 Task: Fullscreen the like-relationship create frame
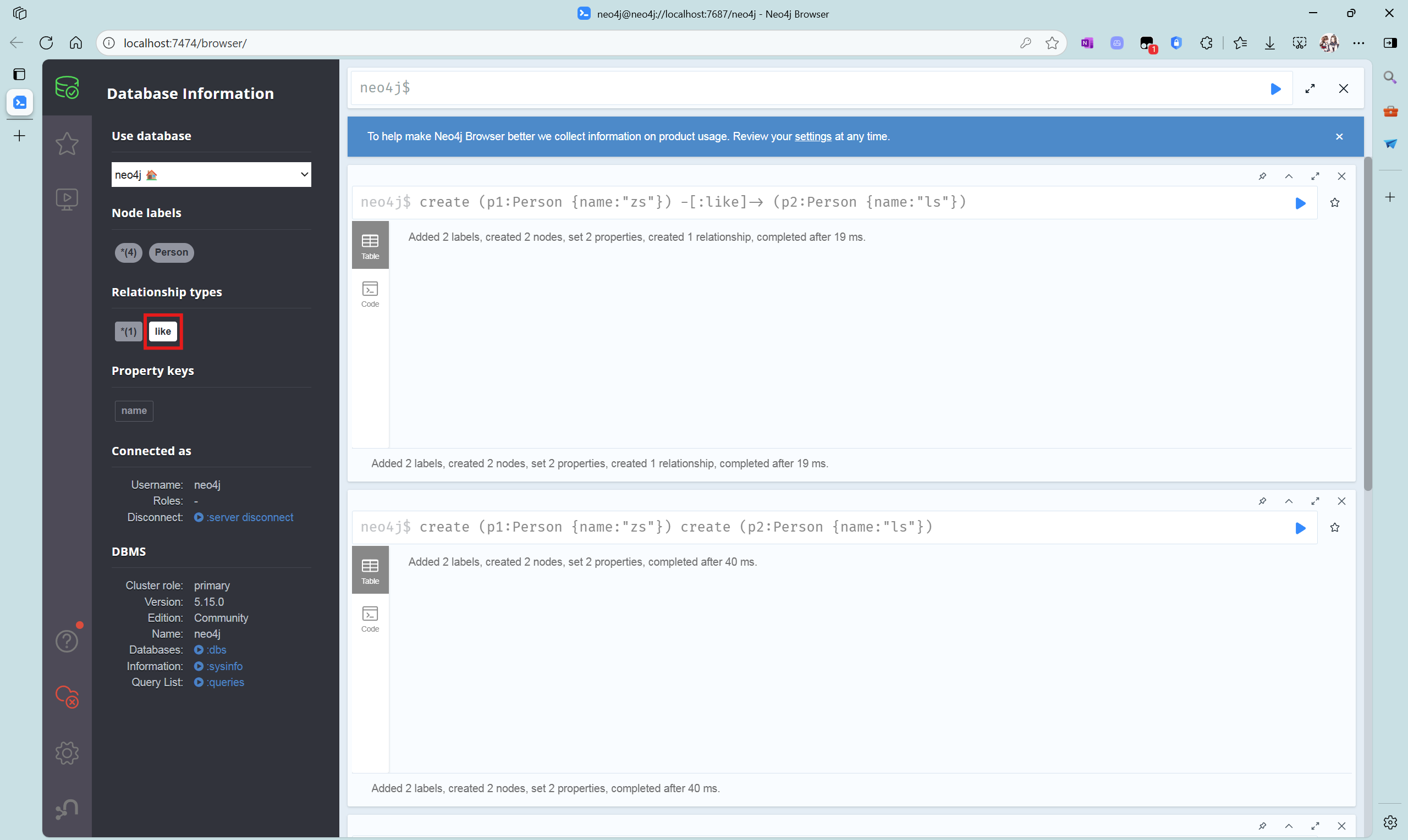coord(1315,176)
